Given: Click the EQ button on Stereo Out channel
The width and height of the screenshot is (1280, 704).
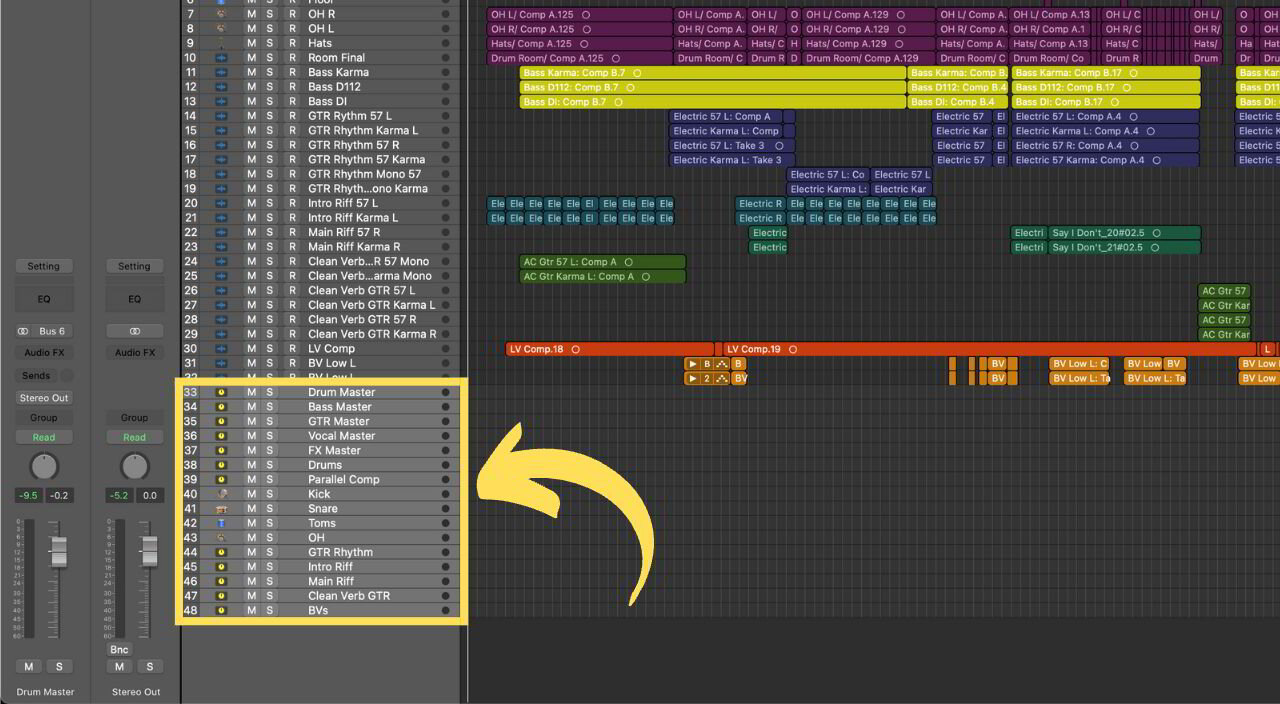Looking at the screenshot, I should (134, 298).
